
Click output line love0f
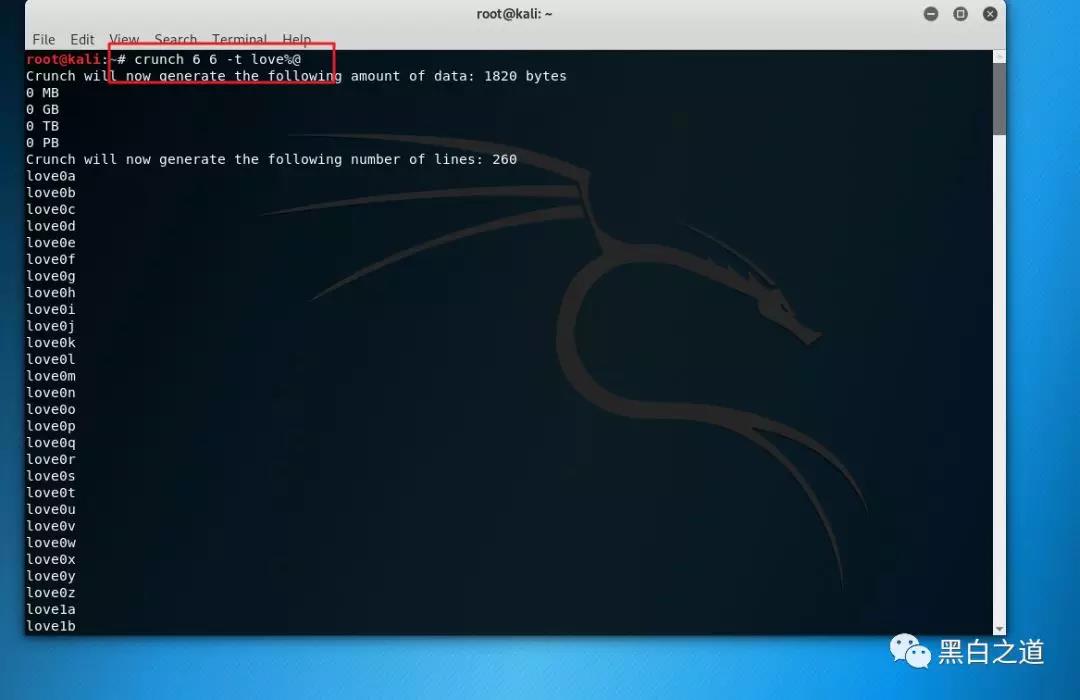coord(51,259)
